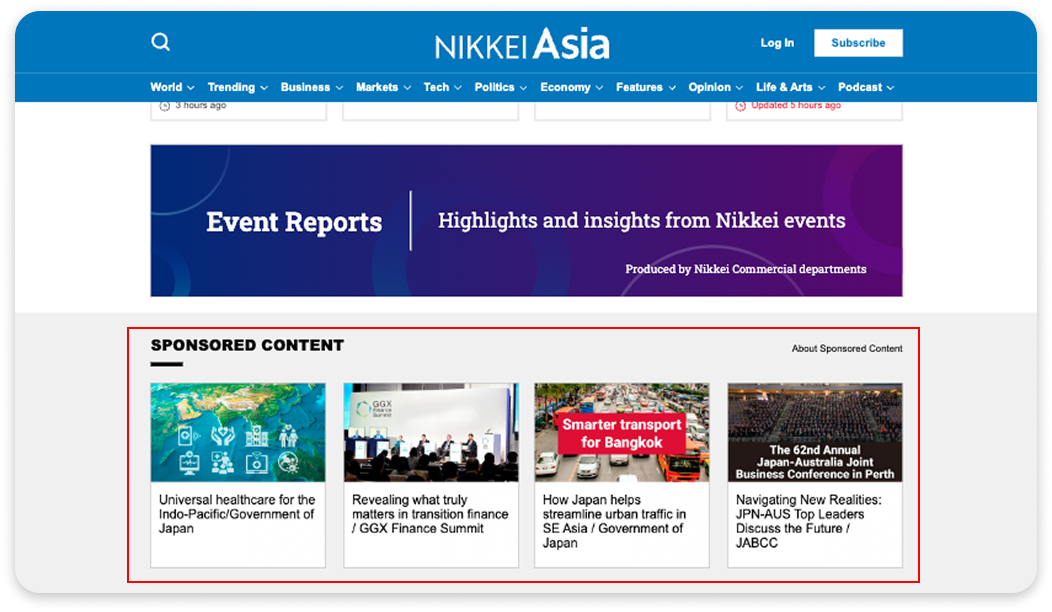The image size is (1052, 612).
Task: Click the Subscribe button
Action: (x=858, y=43)
